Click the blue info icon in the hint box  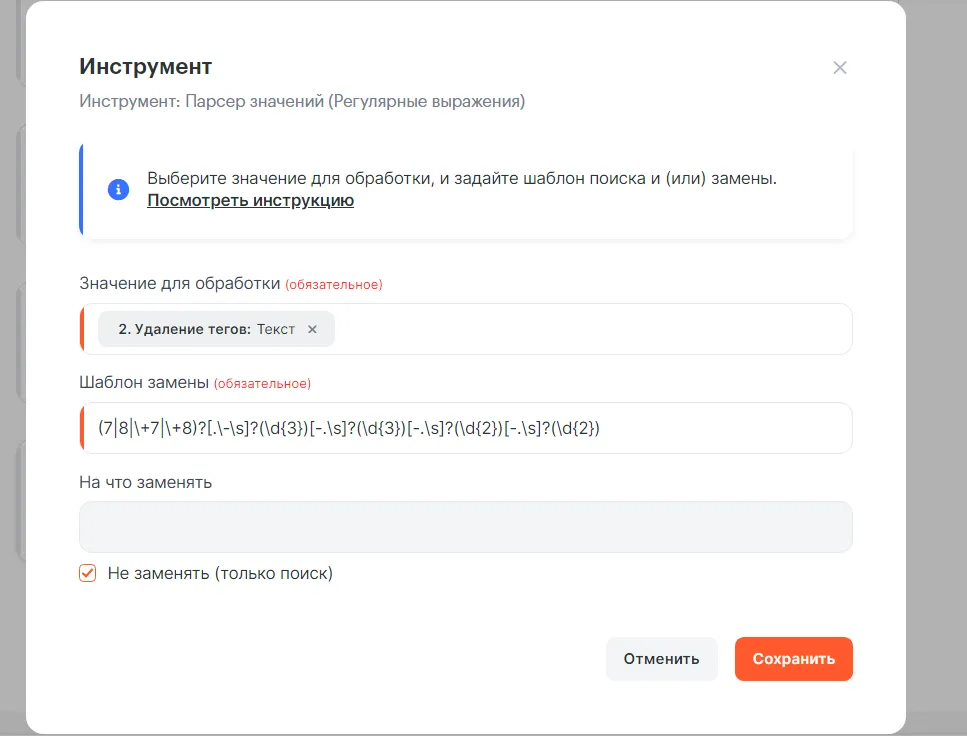(x=118, y=189)
